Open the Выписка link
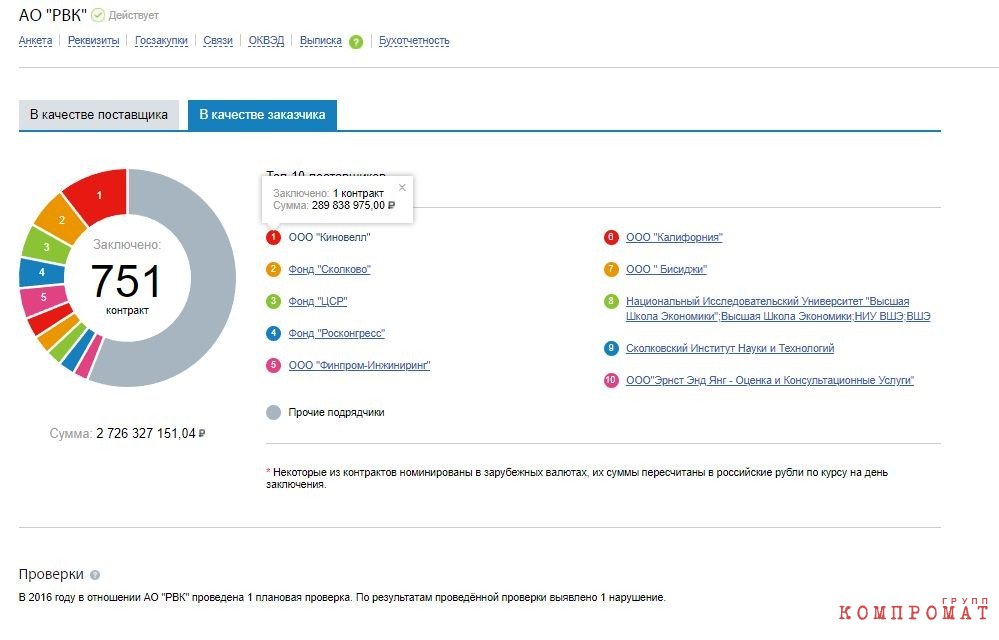Image resolution: width=999 pixels, height=640 pixels. (320, 41)
